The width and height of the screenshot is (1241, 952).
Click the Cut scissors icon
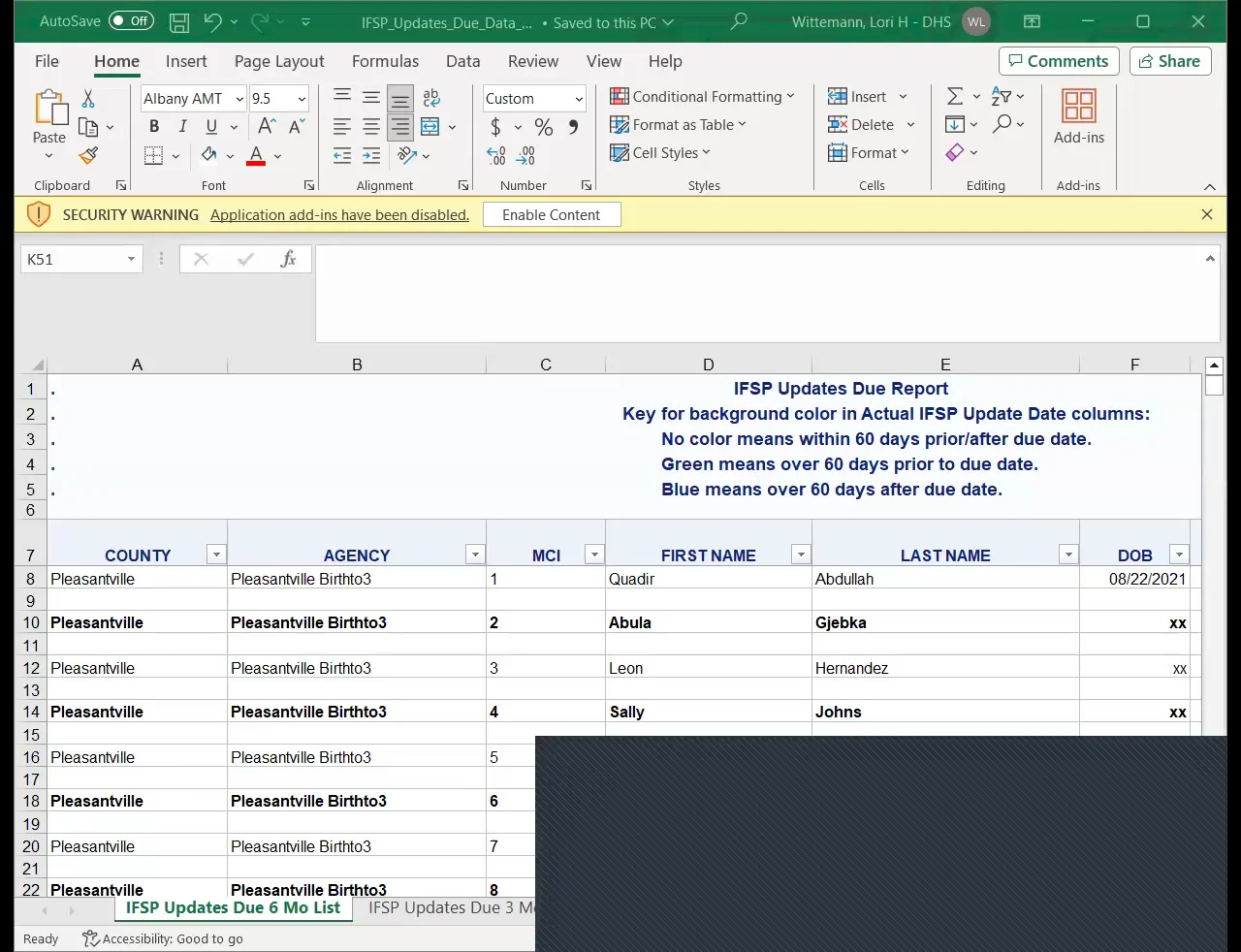(x=88, y=99)
